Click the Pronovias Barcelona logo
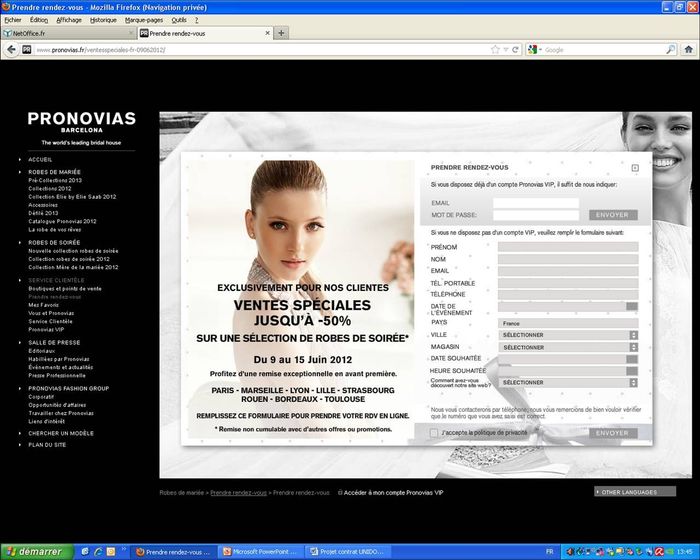The width and height of the screenshot is (700, 560). (82, 122)
